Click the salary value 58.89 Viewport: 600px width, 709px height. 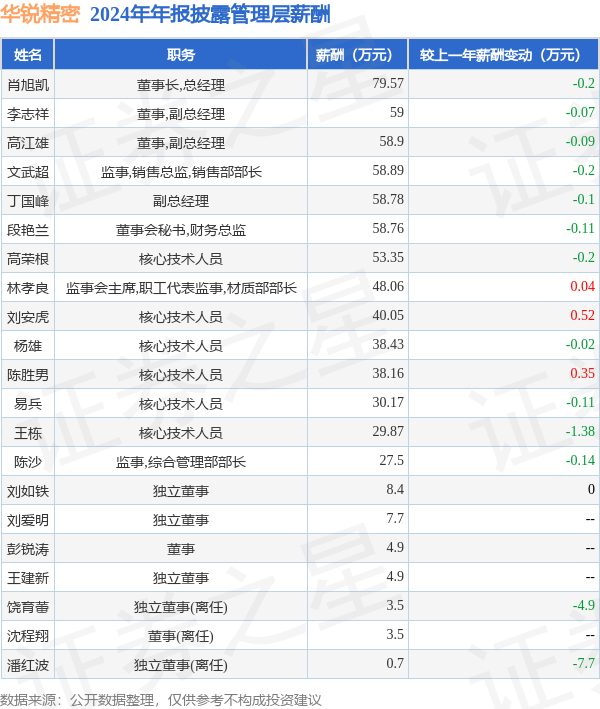[388, 170]
